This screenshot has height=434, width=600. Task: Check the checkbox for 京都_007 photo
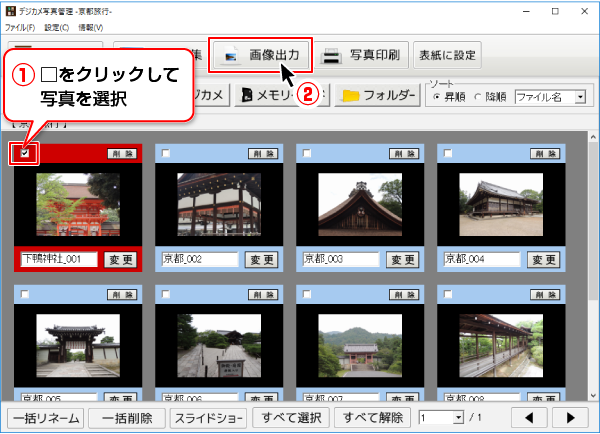tap(307, 294)
